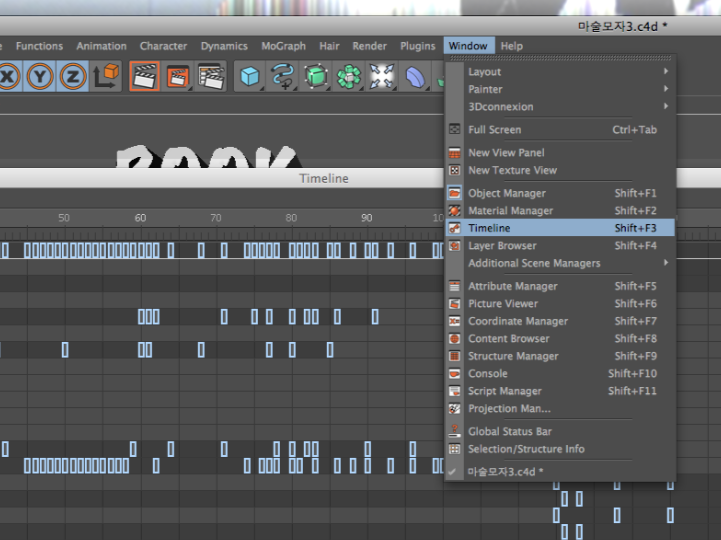Click the Timeline menu icon
721x540 pixels.
coord(454,228)
